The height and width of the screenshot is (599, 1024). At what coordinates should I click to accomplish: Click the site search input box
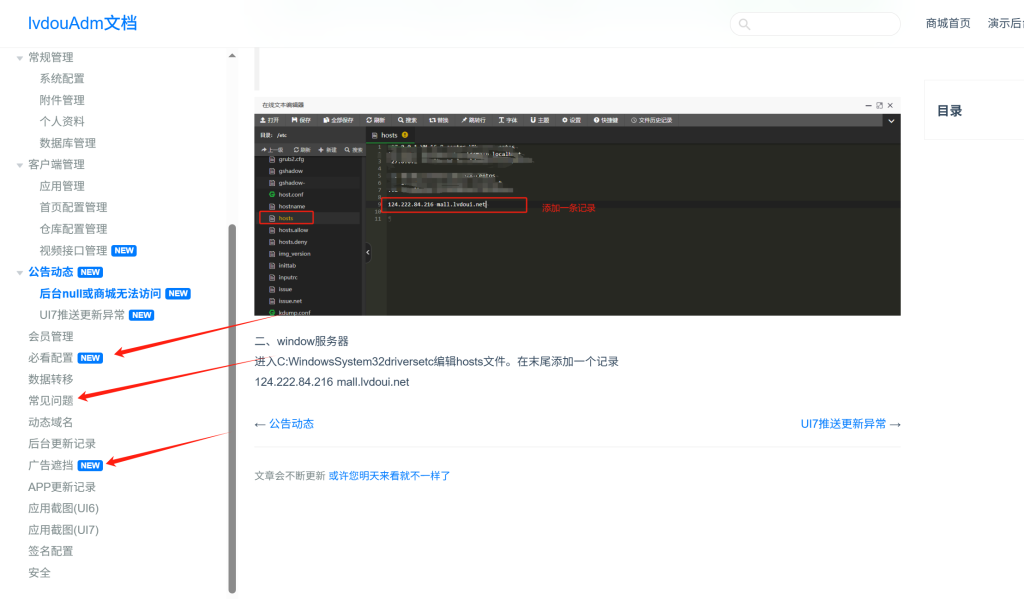tap(815, 23)
